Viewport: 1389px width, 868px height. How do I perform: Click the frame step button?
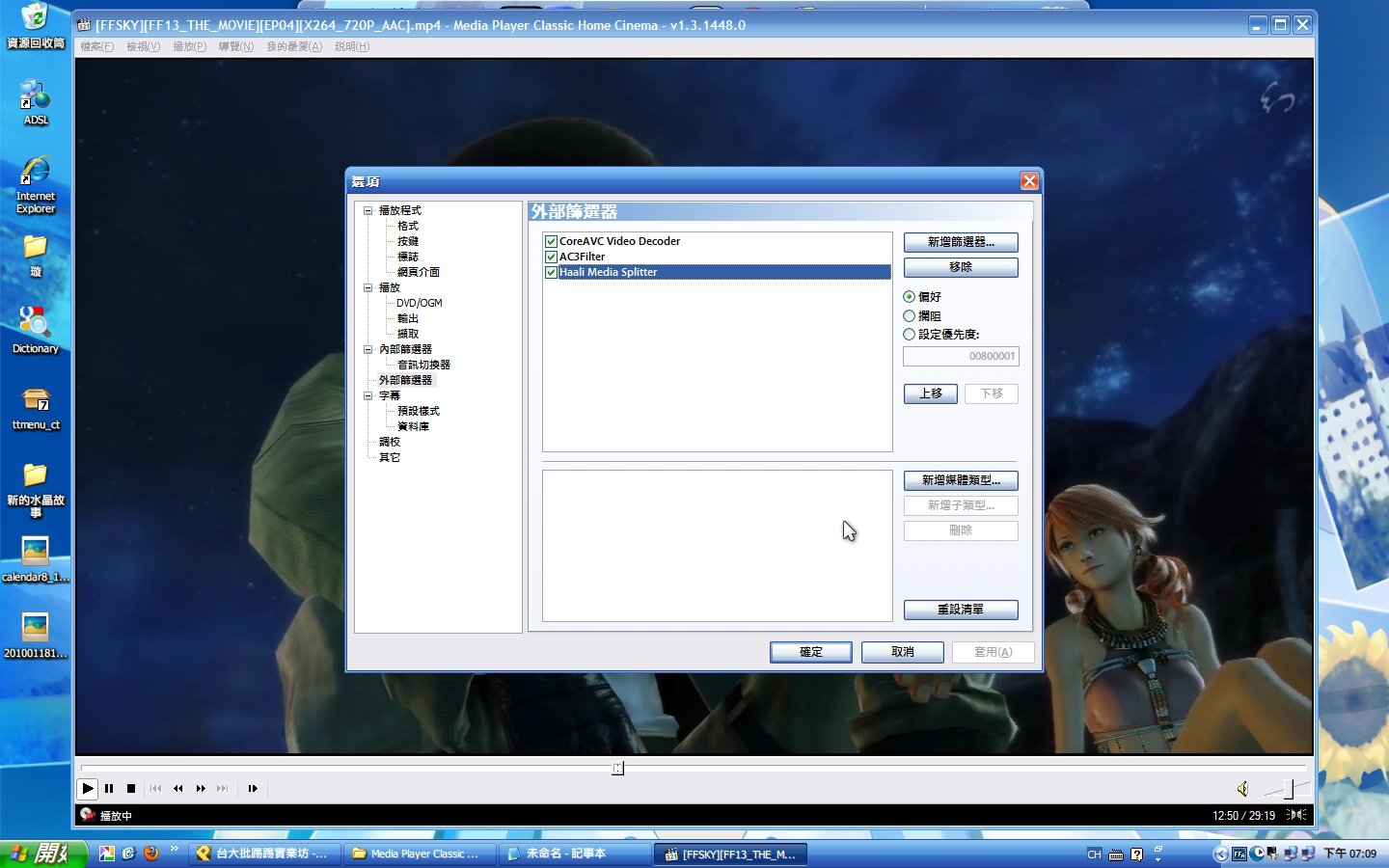click(x=253, y=789)
